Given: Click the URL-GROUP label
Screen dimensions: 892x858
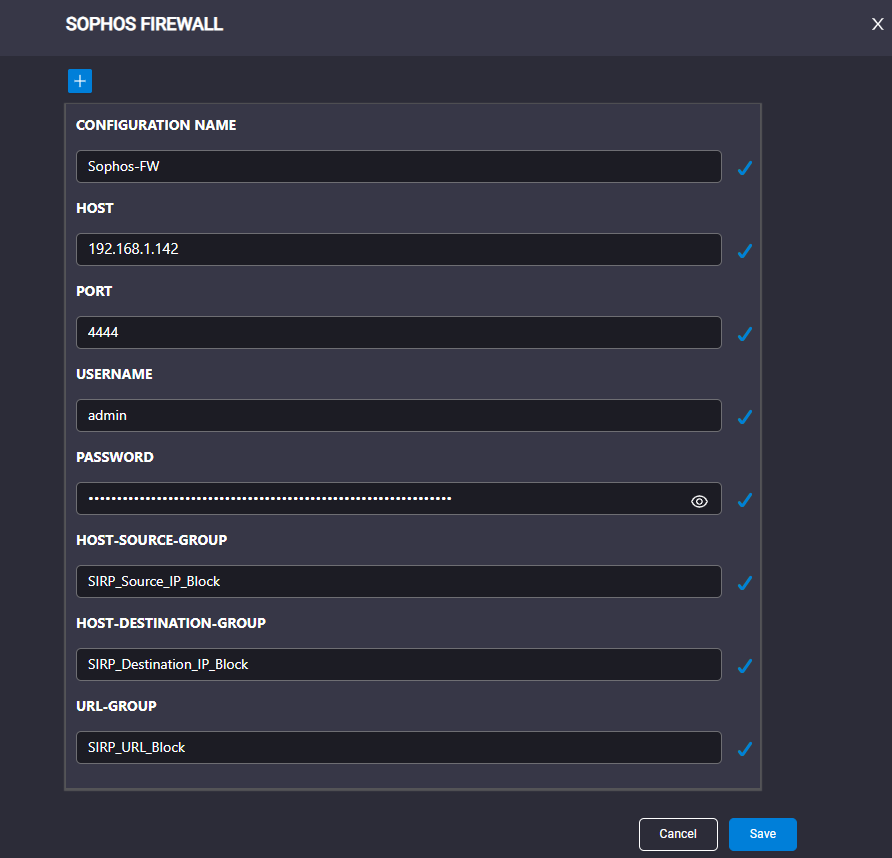Looking at the screenshot, I should pyautogui.click(x=117, y=707).
